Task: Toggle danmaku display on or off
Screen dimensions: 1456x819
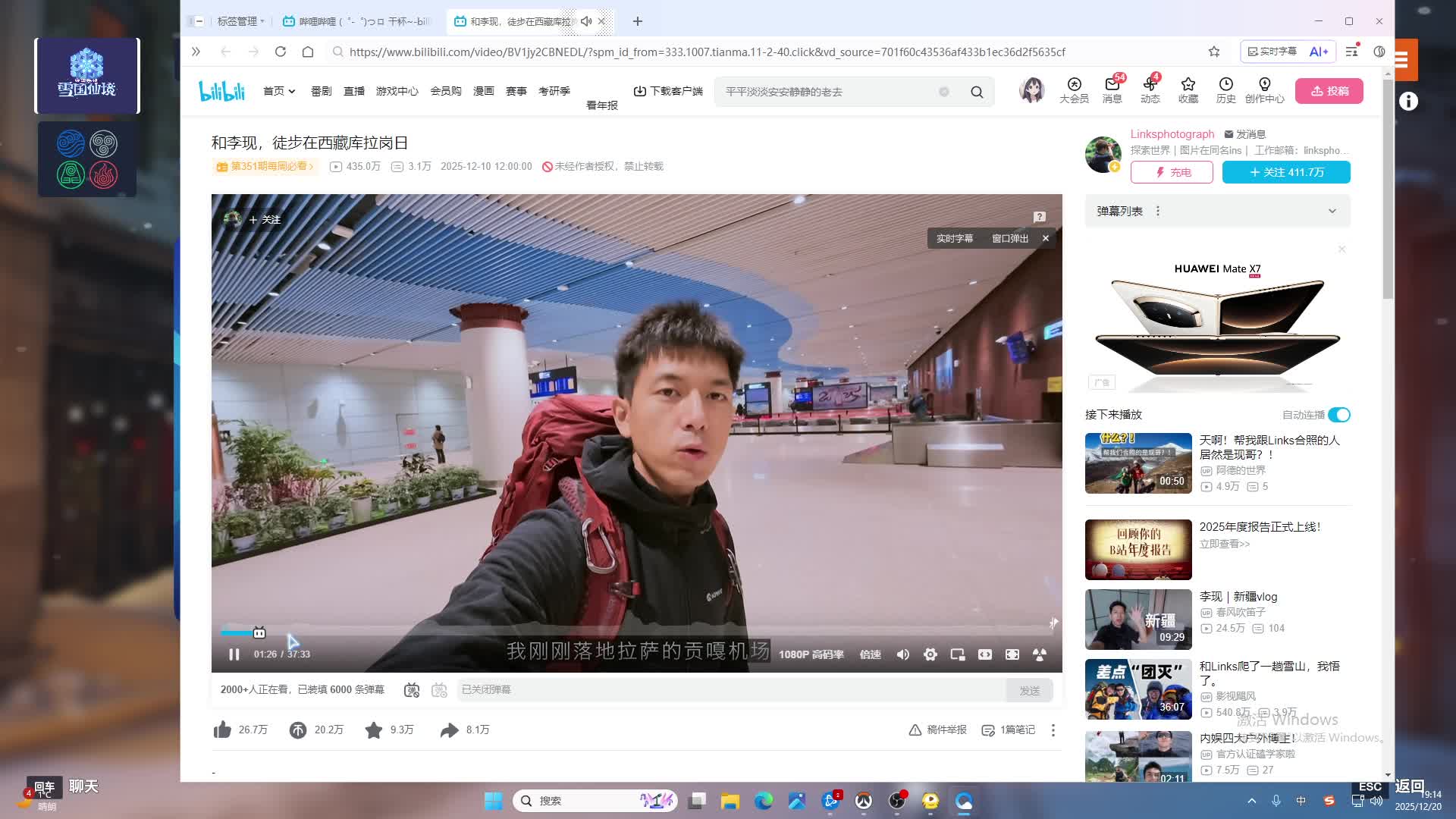Action: point(411,690)
